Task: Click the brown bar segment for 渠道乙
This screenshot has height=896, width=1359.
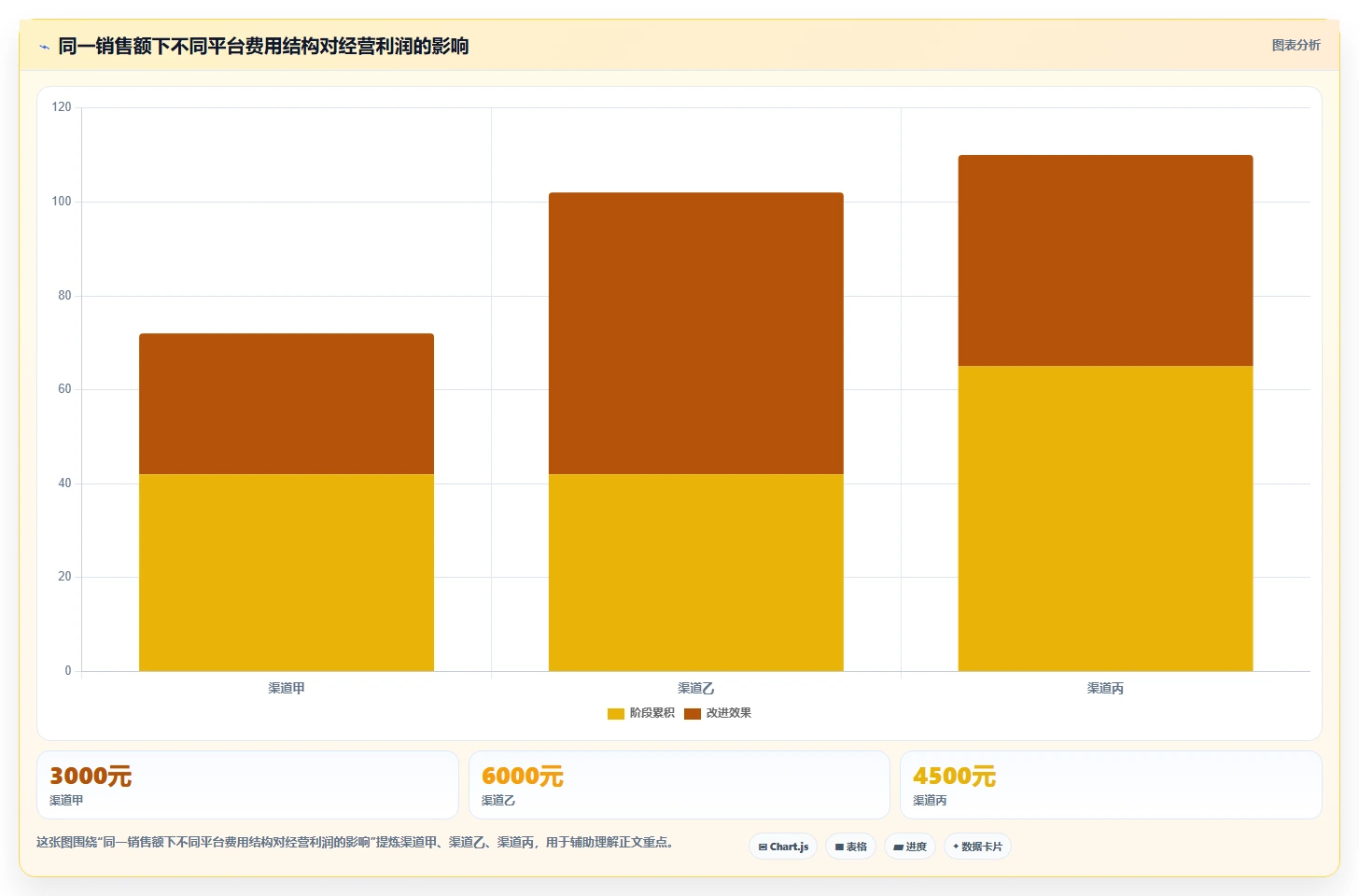Action: tap(696, 333)
